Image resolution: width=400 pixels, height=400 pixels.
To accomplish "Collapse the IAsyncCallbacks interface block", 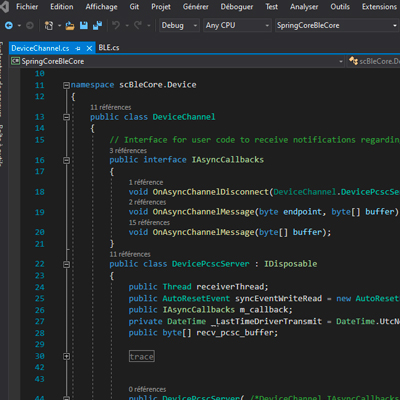I will pos(66,160).
